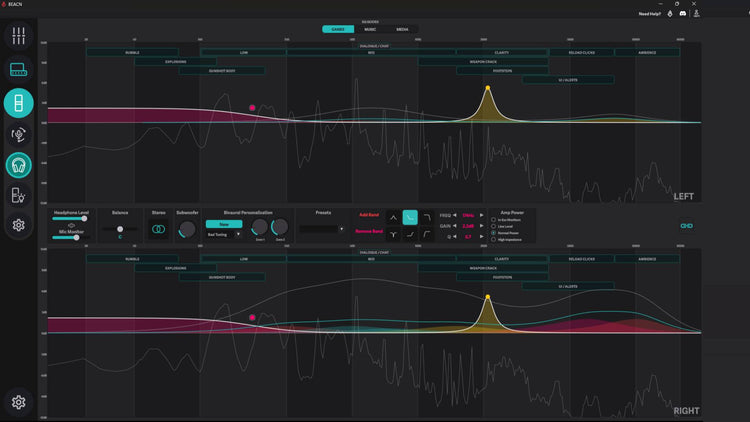Increase FREQ with right arrow
The image size is (750, 422).
(x=482, y=215)
